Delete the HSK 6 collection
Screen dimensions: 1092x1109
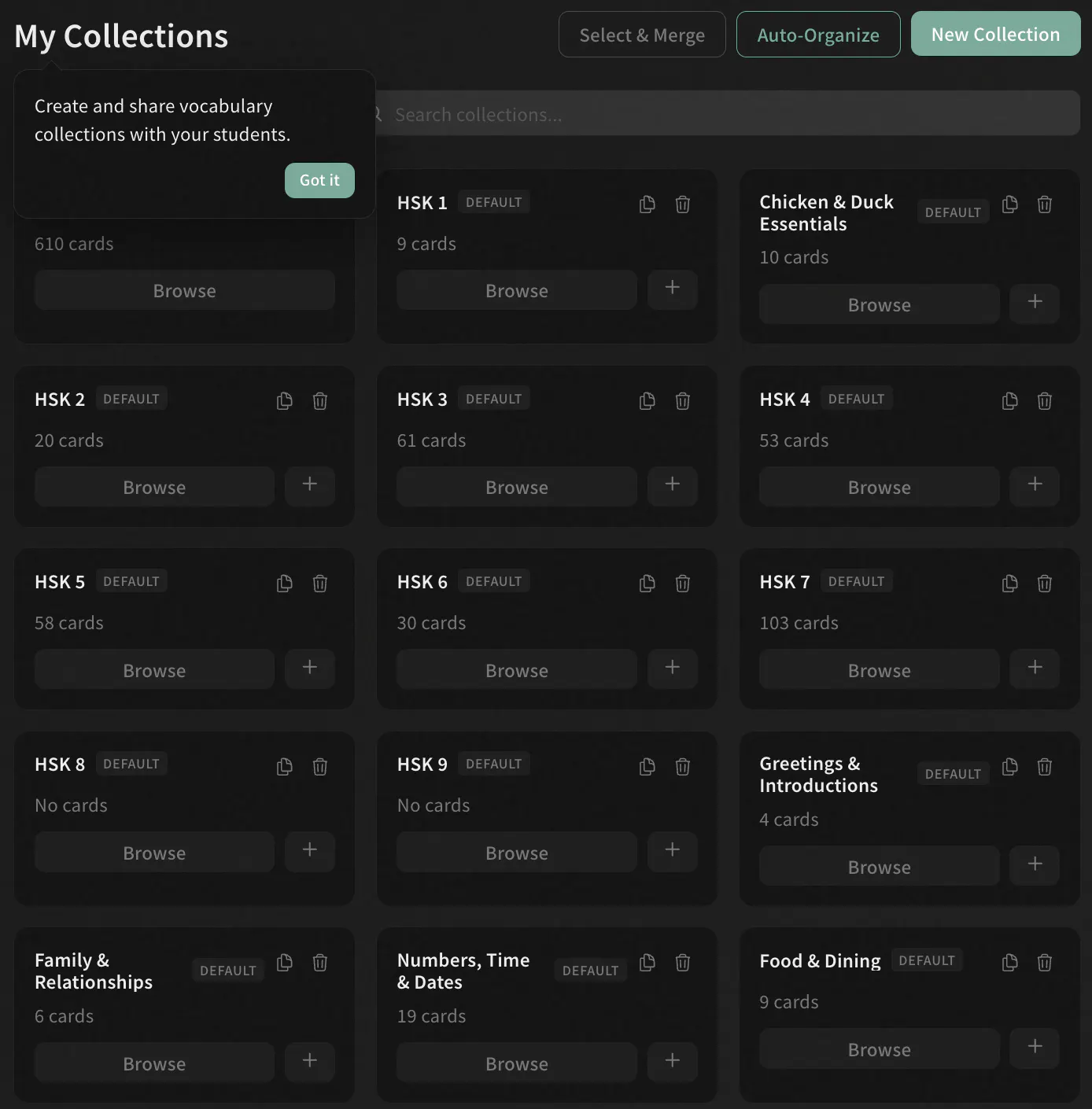683,584
